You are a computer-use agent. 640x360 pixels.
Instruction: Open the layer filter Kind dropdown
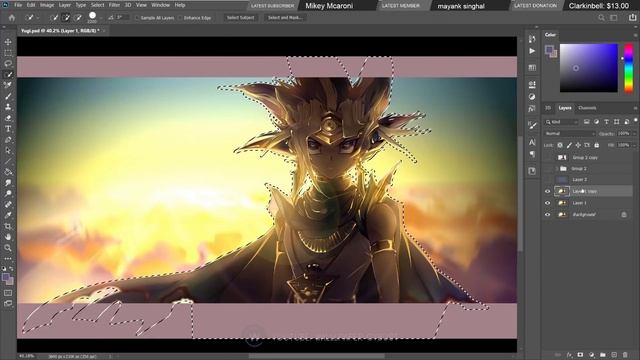[x=562, y=122]
